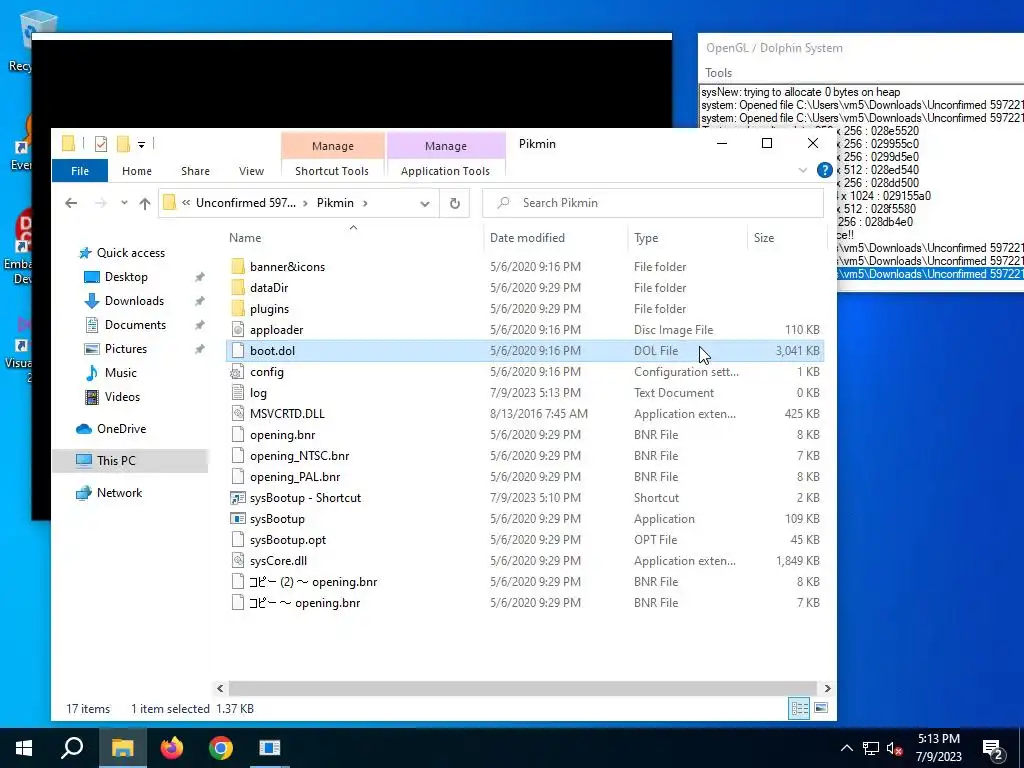1024x768 pixels.
Task: Switch to Details view icon in status bar
Action: click(799, 709)
